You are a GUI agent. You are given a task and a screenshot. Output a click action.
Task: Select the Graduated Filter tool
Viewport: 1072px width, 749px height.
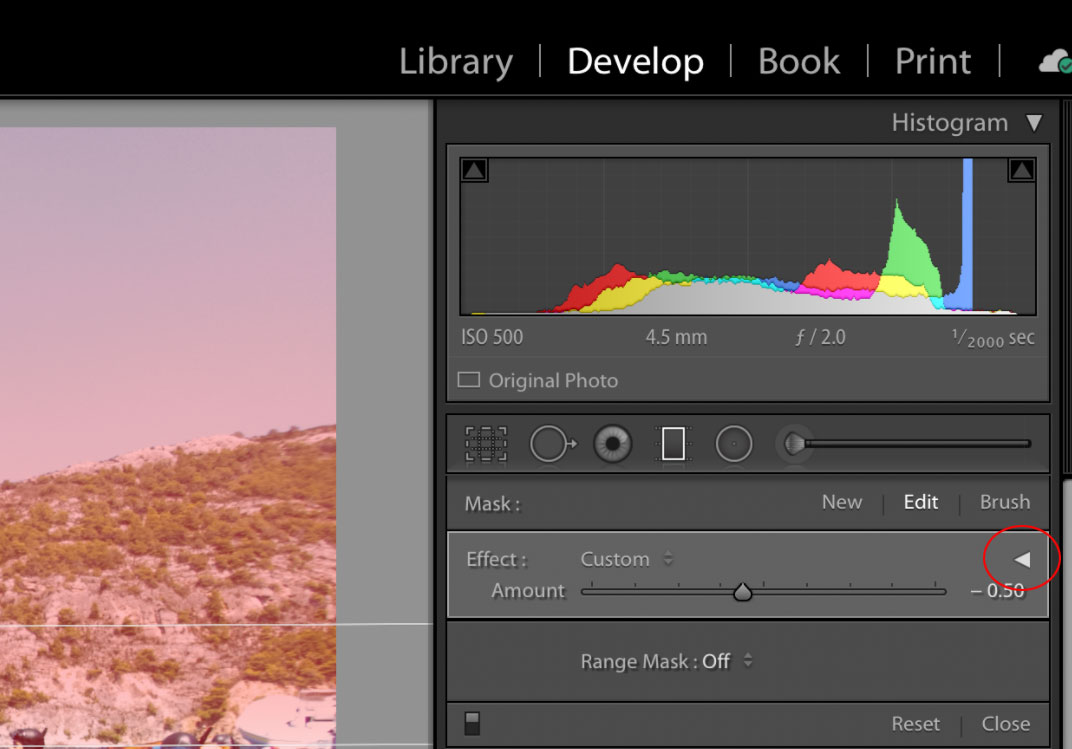tap(673, 444)
